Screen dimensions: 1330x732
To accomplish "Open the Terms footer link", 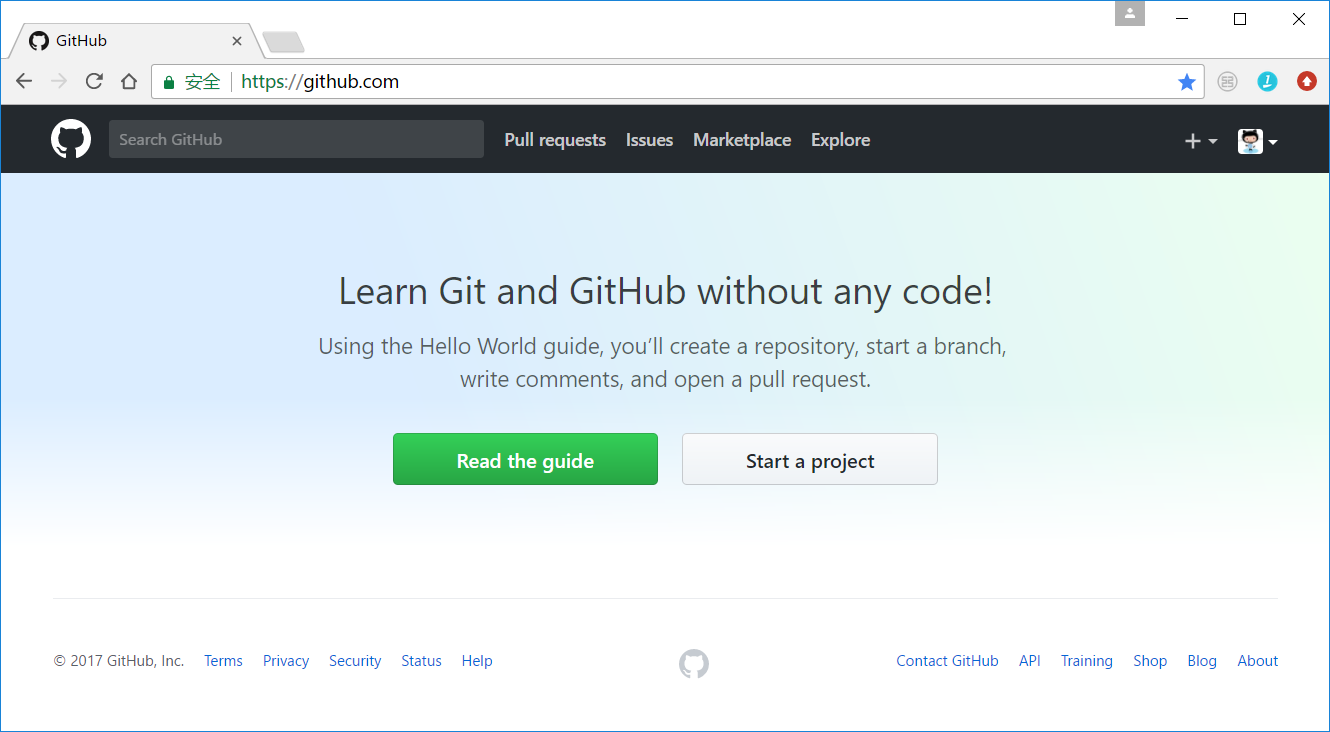I will [223, 661].
